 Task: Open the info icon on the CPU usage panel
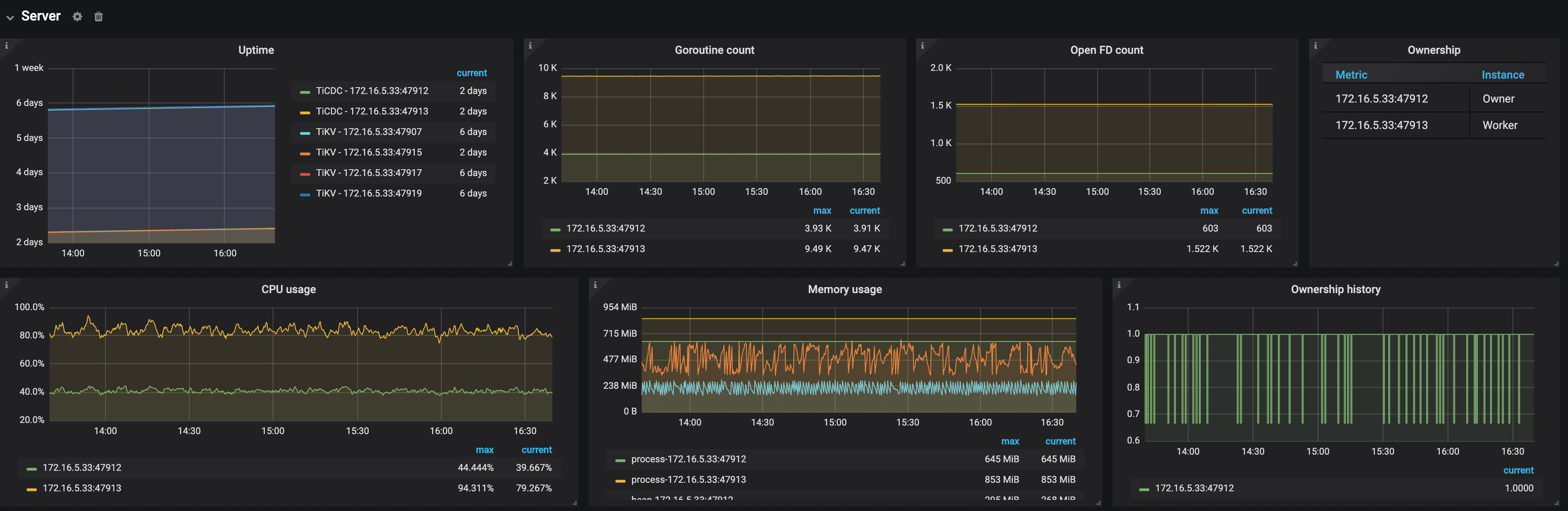pos(7,285)
